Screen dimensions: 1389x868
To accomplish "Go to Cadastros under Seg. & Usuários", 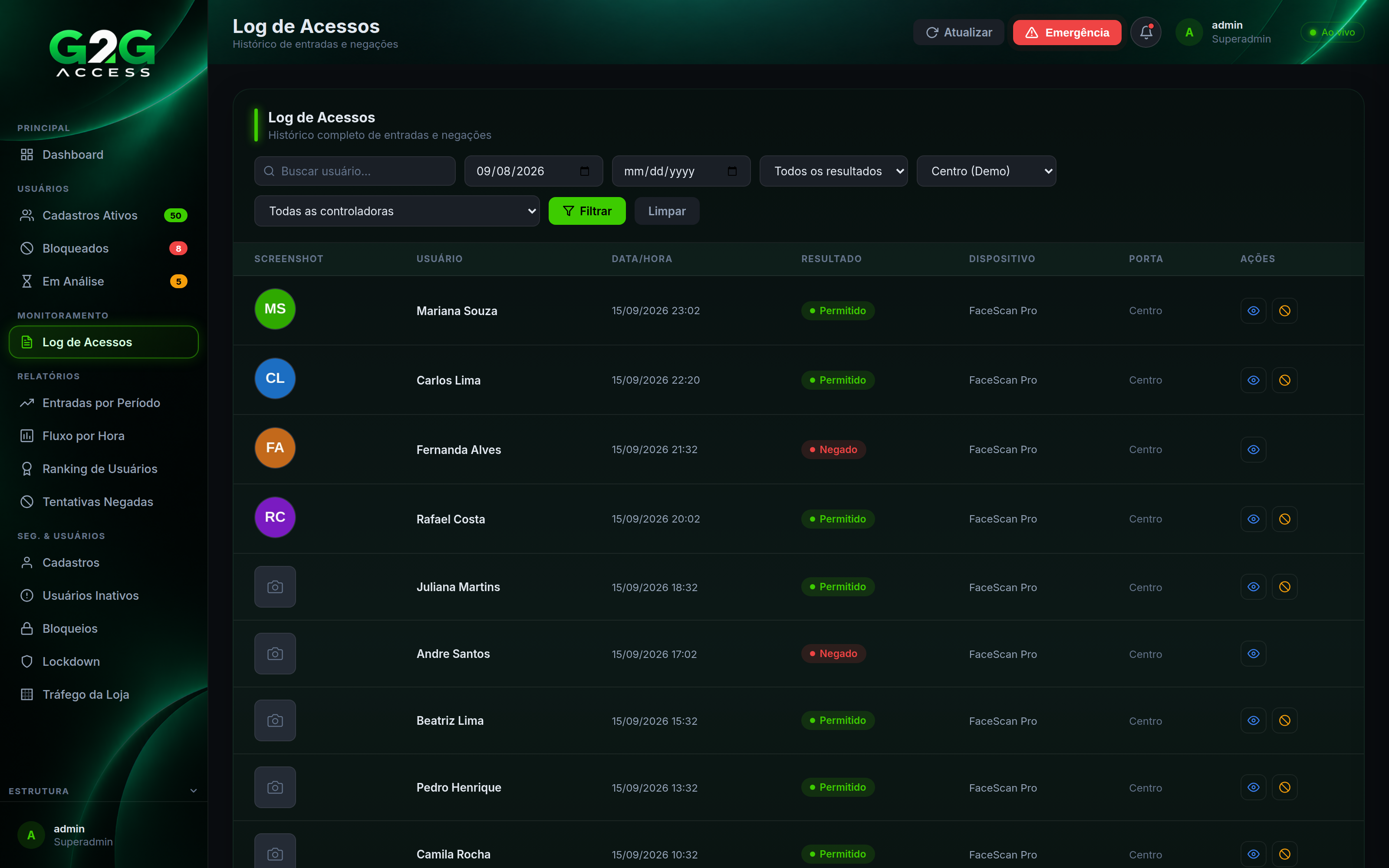I will pyautogui.click(x=103, y=562).
